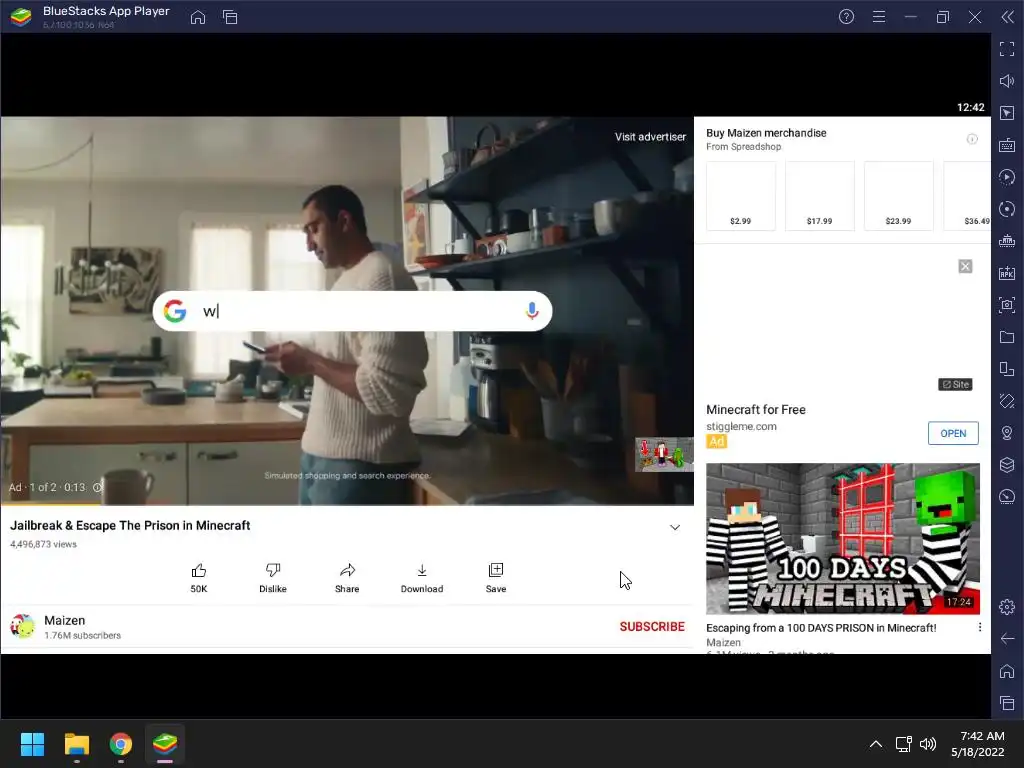Open keyboard game controls icon

[x=1007, y=145]
